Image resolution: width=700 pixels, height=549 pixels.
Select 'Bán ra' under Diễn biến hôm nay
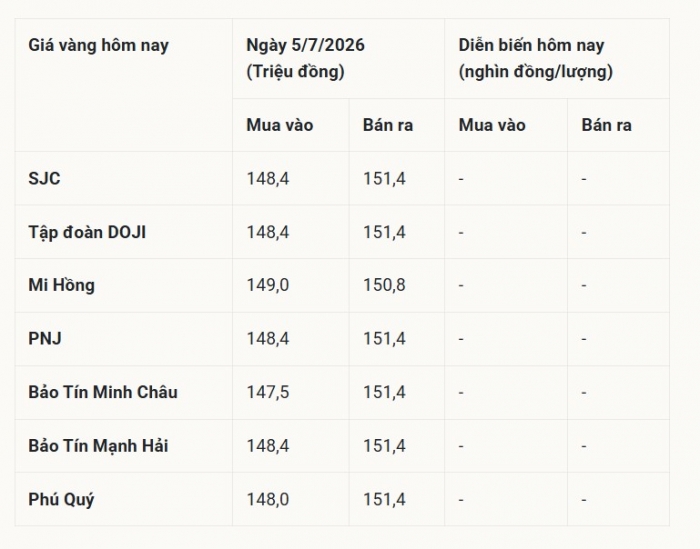pos(607,125)
